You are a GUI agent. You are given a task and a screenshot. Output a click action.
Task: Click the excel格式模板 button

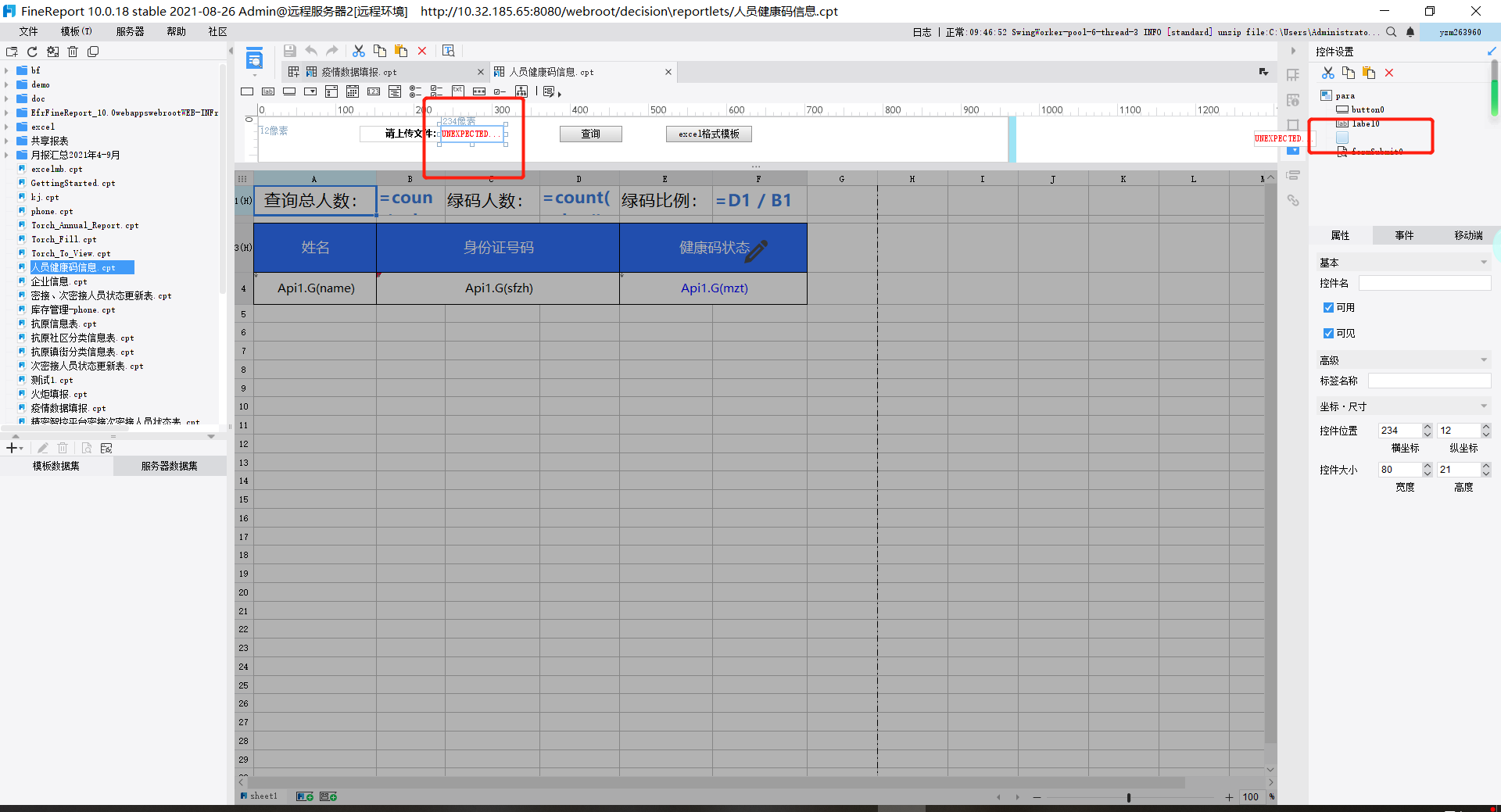(709, 134)
